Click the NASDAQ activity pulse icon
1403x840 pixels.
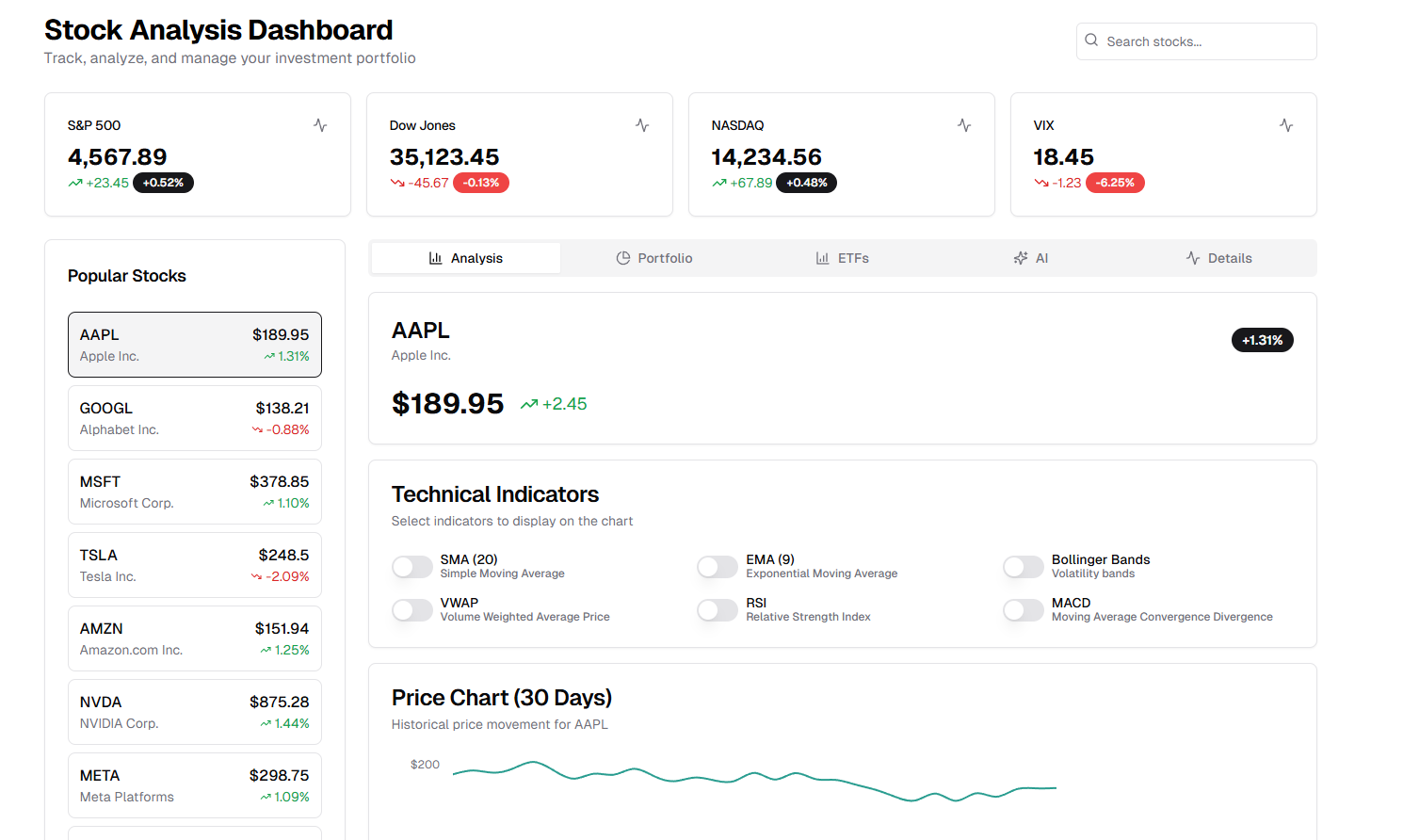pos(964,125)
